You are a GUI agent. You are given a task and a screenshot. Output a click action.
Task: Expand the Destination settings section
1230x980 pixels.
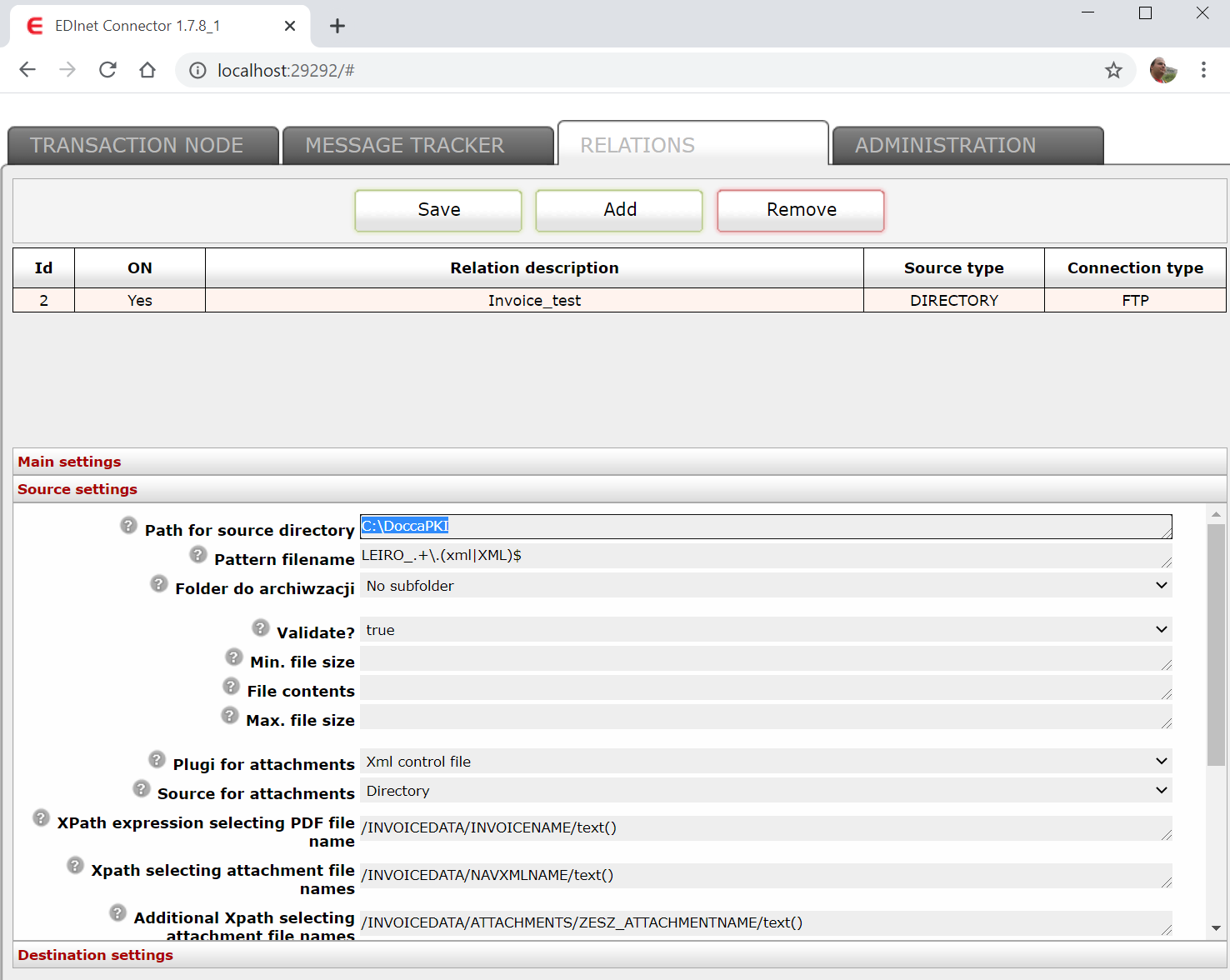point(620,955)
